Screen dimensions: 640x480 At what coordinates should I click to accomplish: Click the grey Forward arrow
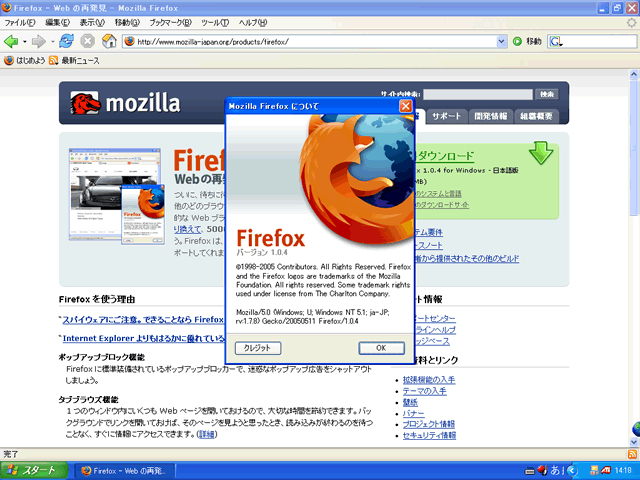(x=39, y=41)
